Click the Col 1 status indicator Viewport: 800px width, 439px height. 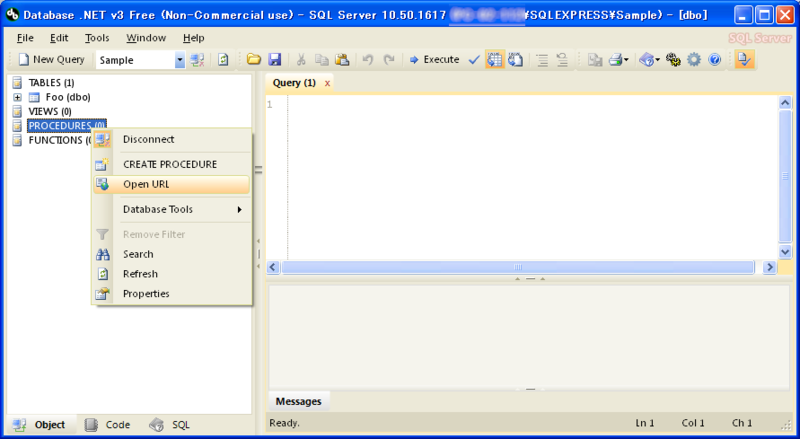(693, 423)
